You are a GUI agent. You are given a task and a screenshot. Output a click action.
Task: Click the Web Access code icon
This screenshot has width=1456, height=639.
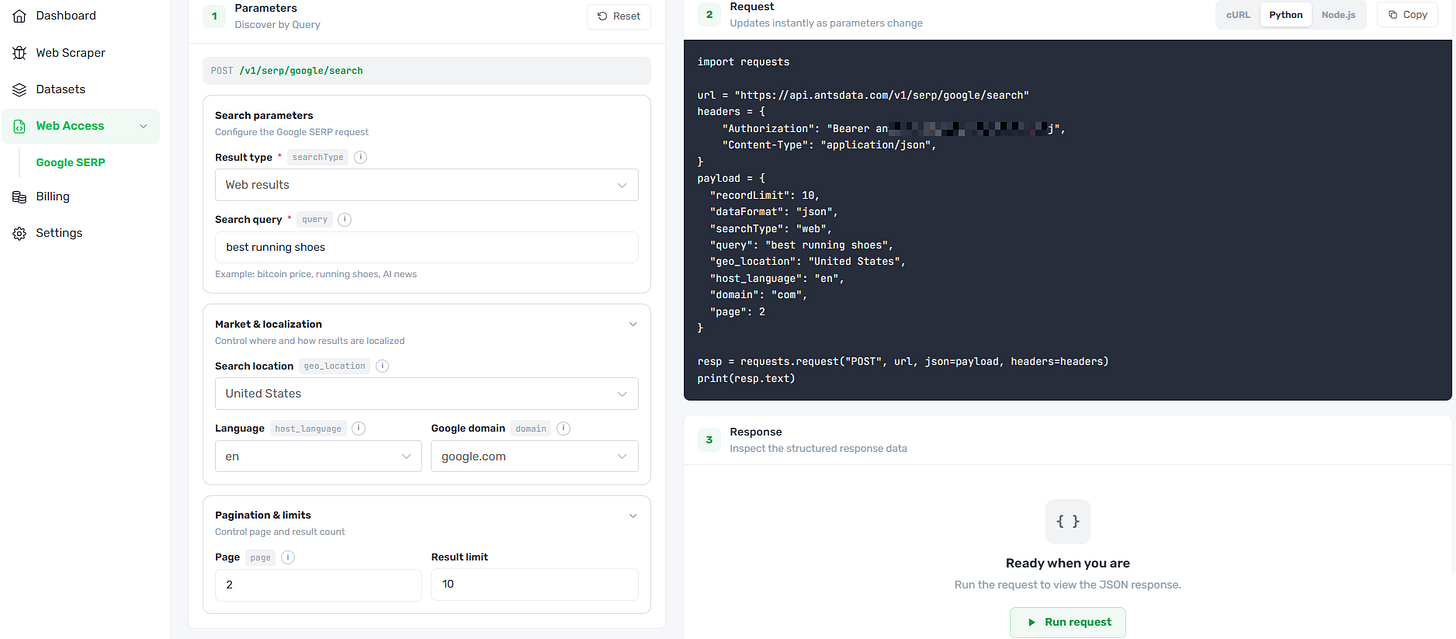(x=19, y=126)
